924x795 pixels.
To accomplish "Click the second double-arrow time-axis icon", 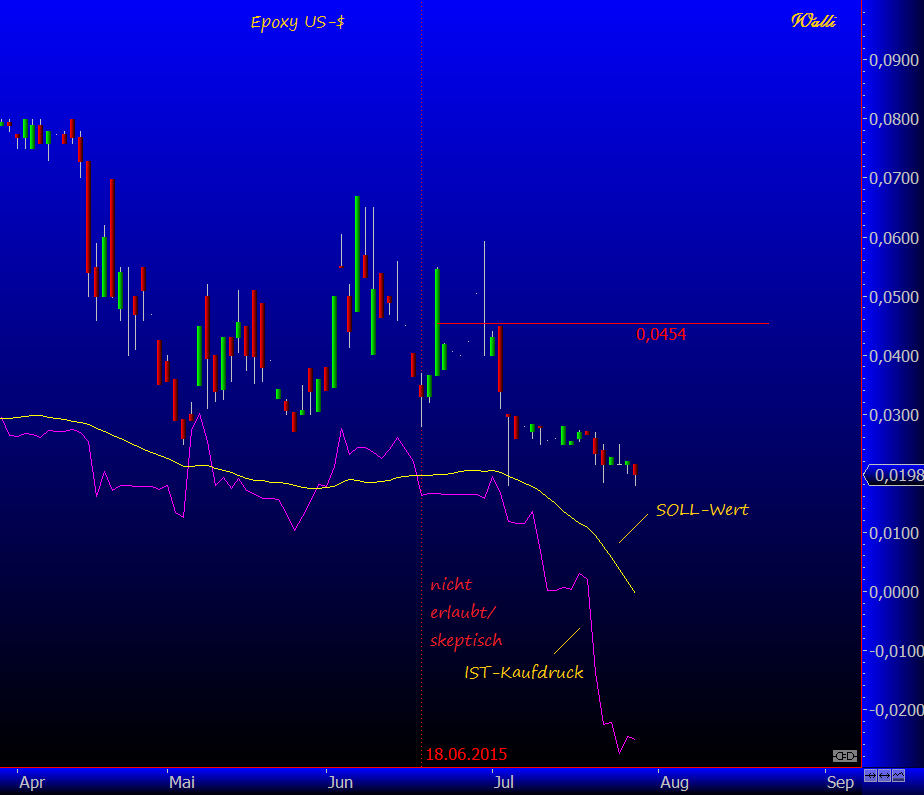I will pyautogui.click(x=885, y=776).
